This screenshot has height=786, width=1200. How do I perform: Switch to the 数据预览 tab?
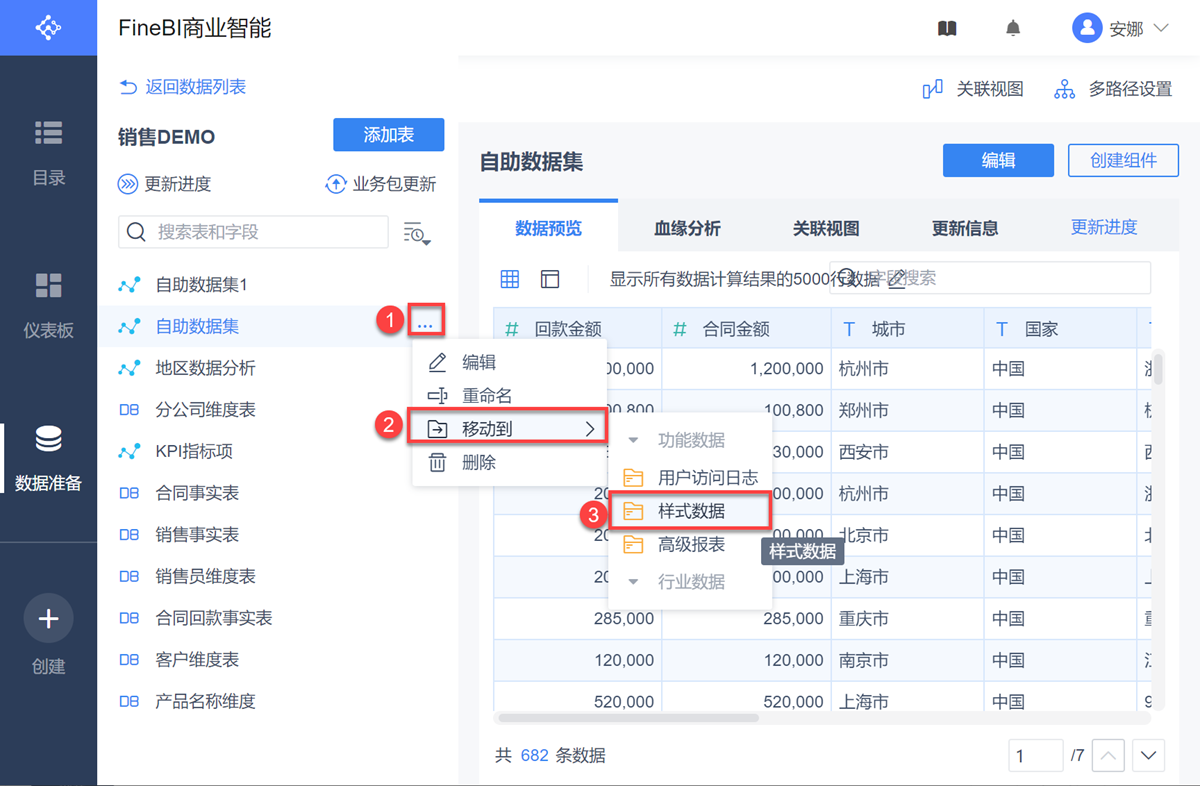click(548, 228)
